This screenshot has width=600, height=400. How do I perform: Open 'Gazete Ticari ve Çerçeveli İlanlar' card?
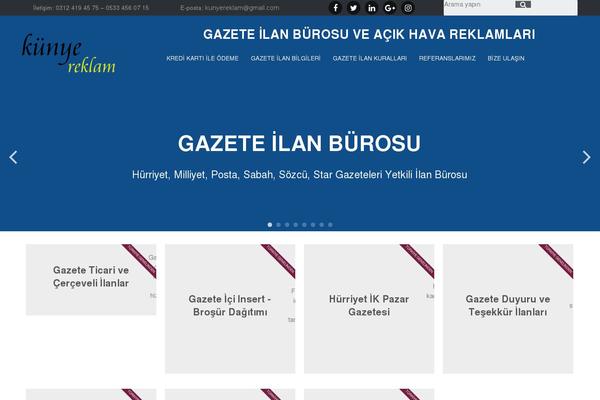[91, 279]
